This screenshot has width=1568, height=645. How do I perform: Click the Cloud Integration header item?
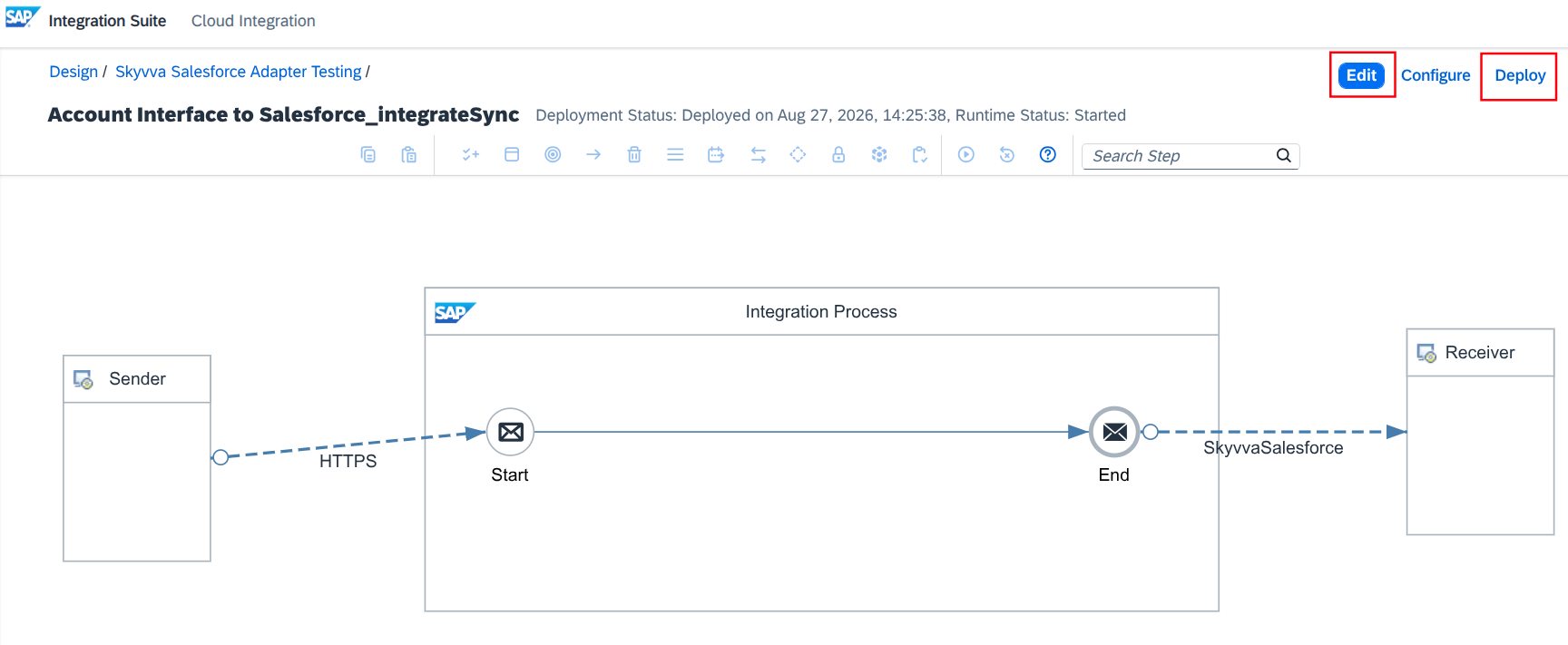point(253,21)
